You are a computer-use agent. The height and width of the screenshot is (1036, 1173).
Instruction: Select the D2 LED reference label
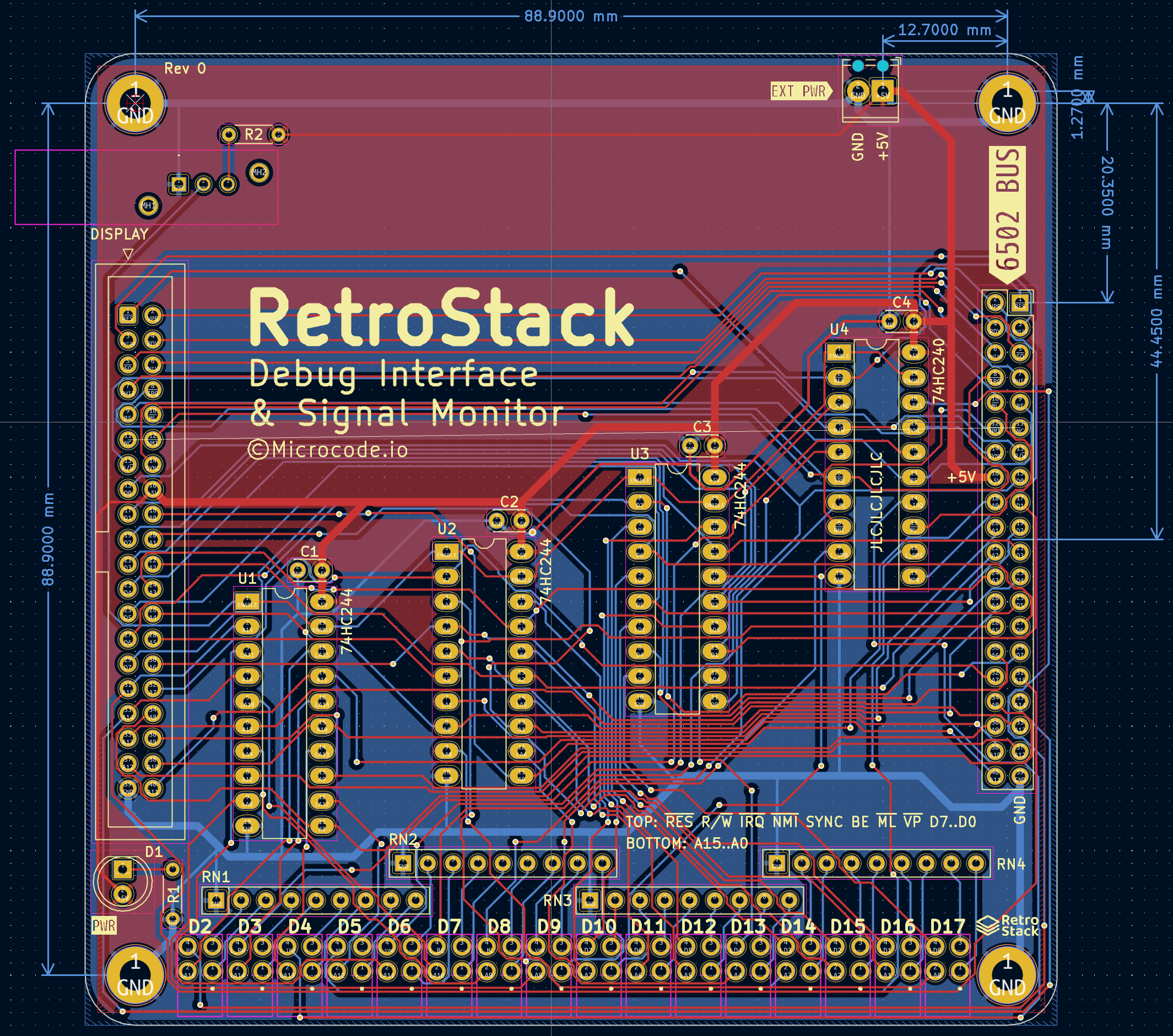199,926
